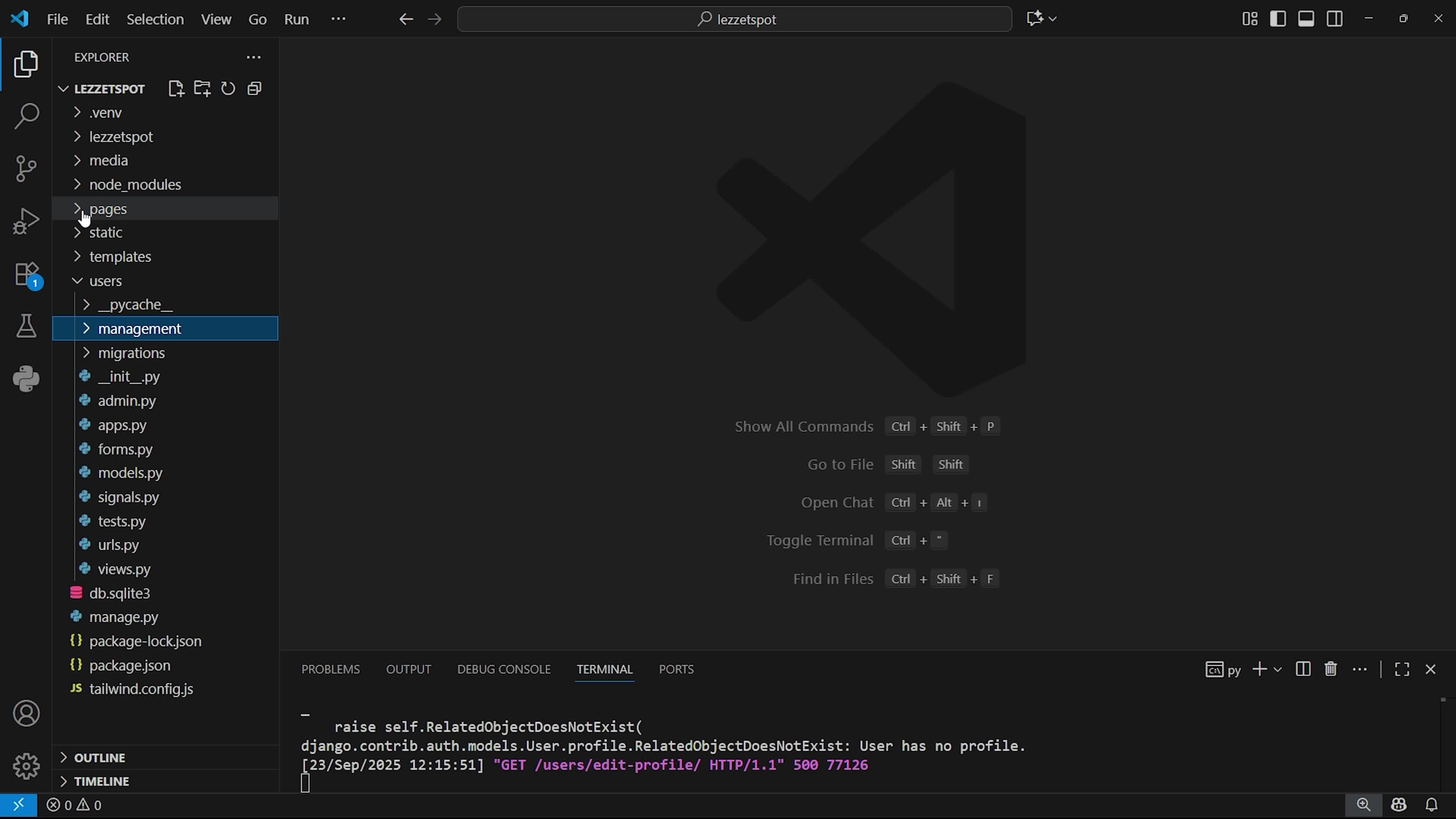
Task: Open the Selection menu
Action: [155, 19]
